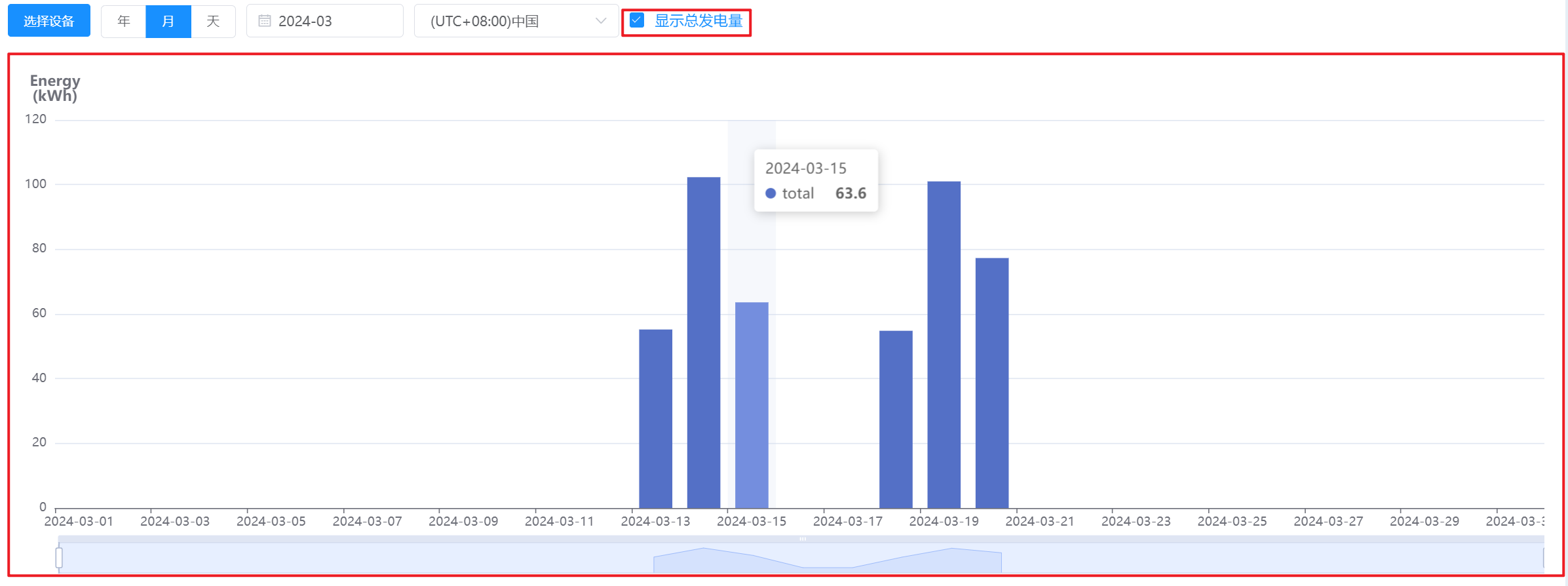This screenshot has height=586, width=1568.
Task: Click the 选择设备 button
Action: [x=49, y=21]
